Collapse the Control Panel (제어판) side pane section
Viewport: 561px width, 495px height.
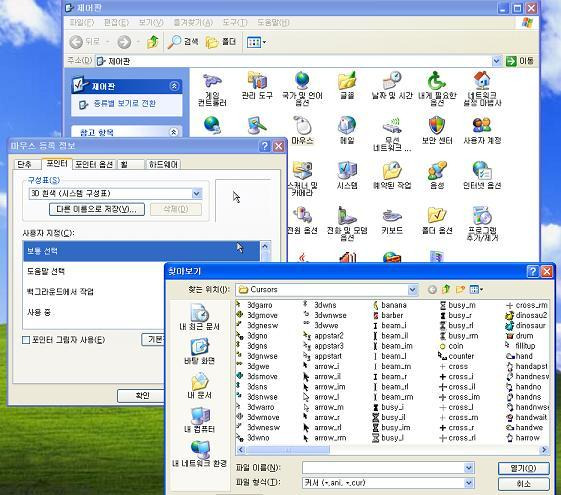click(x=174, y=86)
